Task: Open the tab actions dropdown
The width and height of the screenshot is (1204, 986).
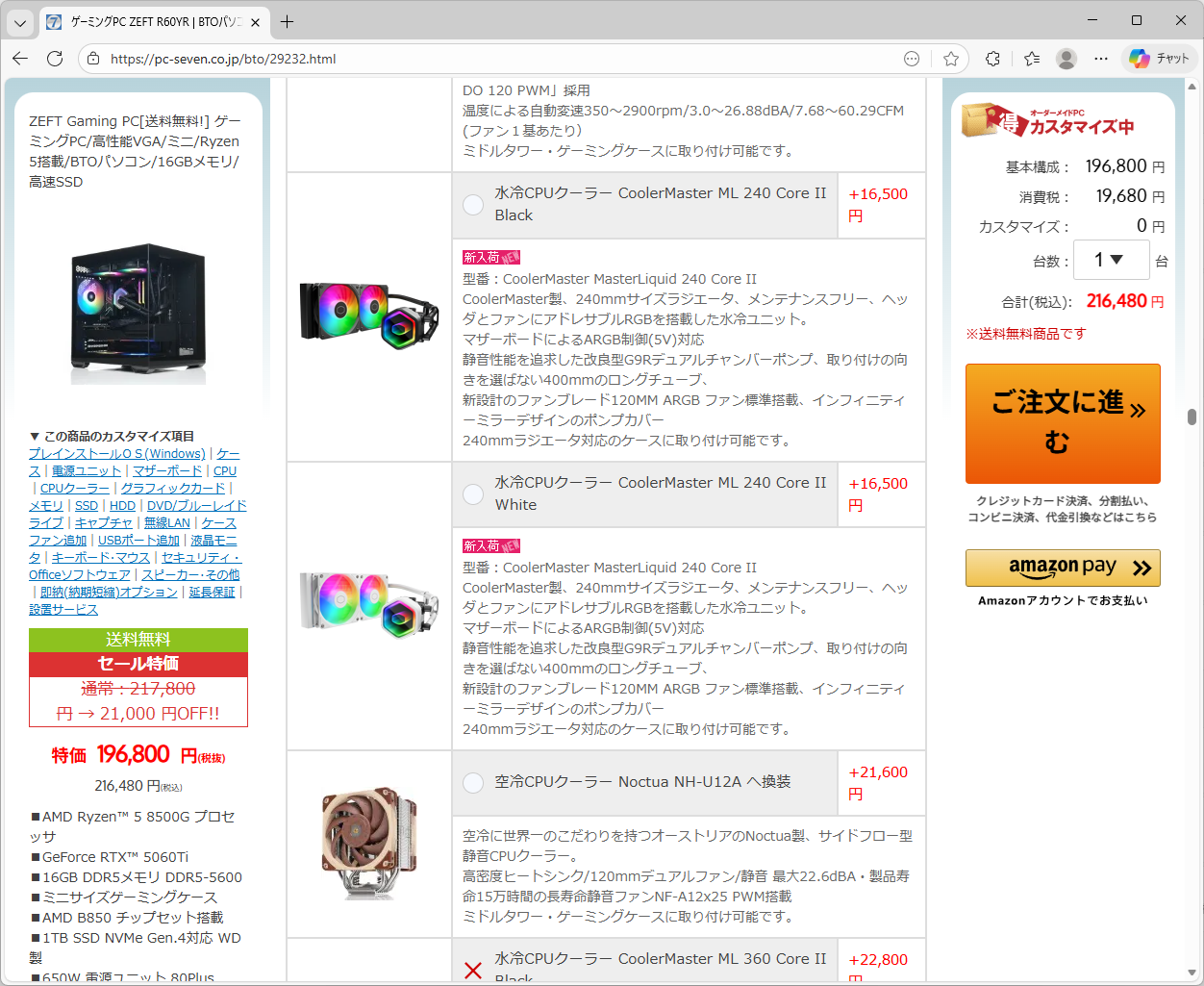Action: pyautogui.click(x=20, y=22)
